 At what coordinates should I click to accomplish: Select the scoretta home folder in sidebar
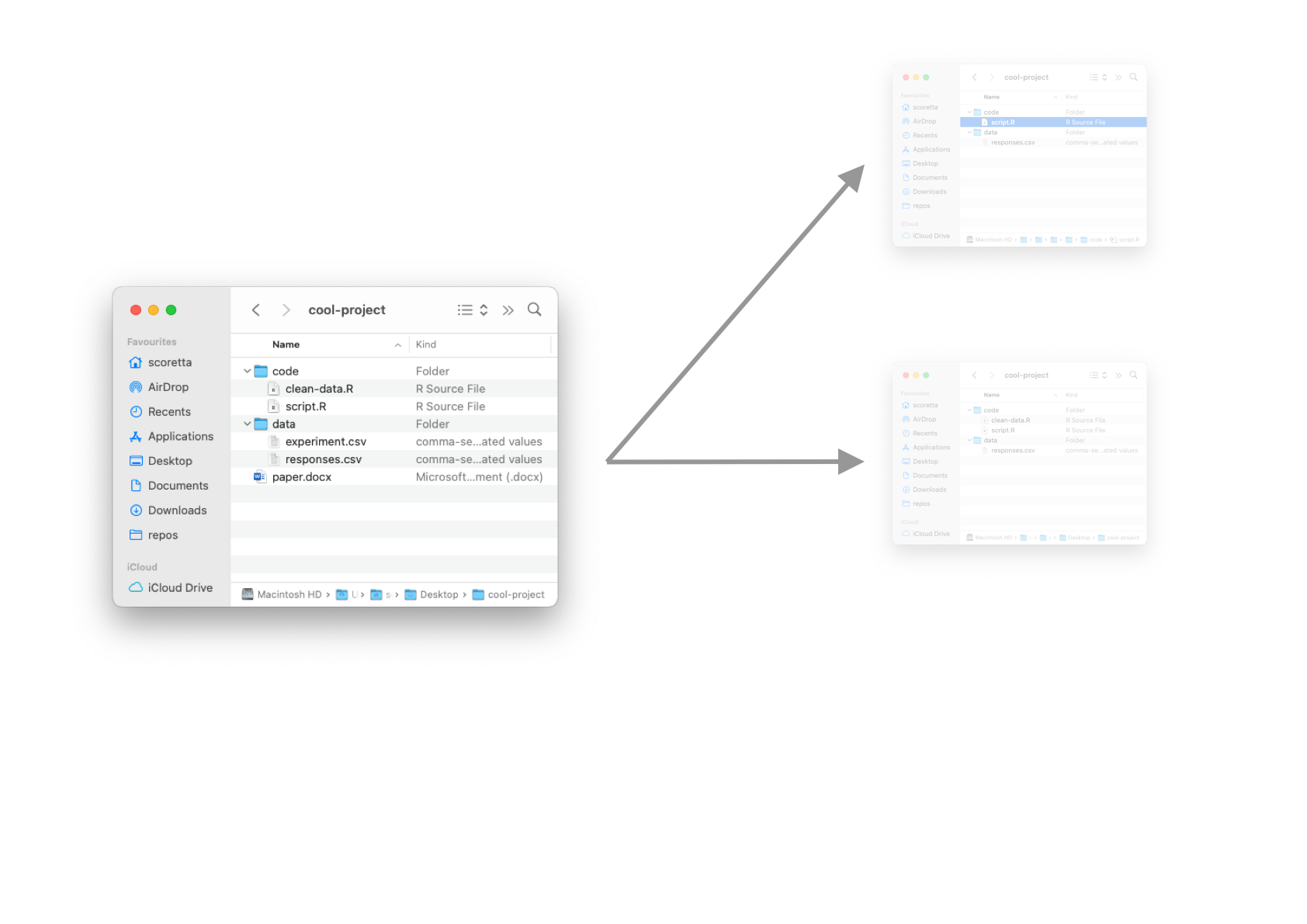(169, 362)
